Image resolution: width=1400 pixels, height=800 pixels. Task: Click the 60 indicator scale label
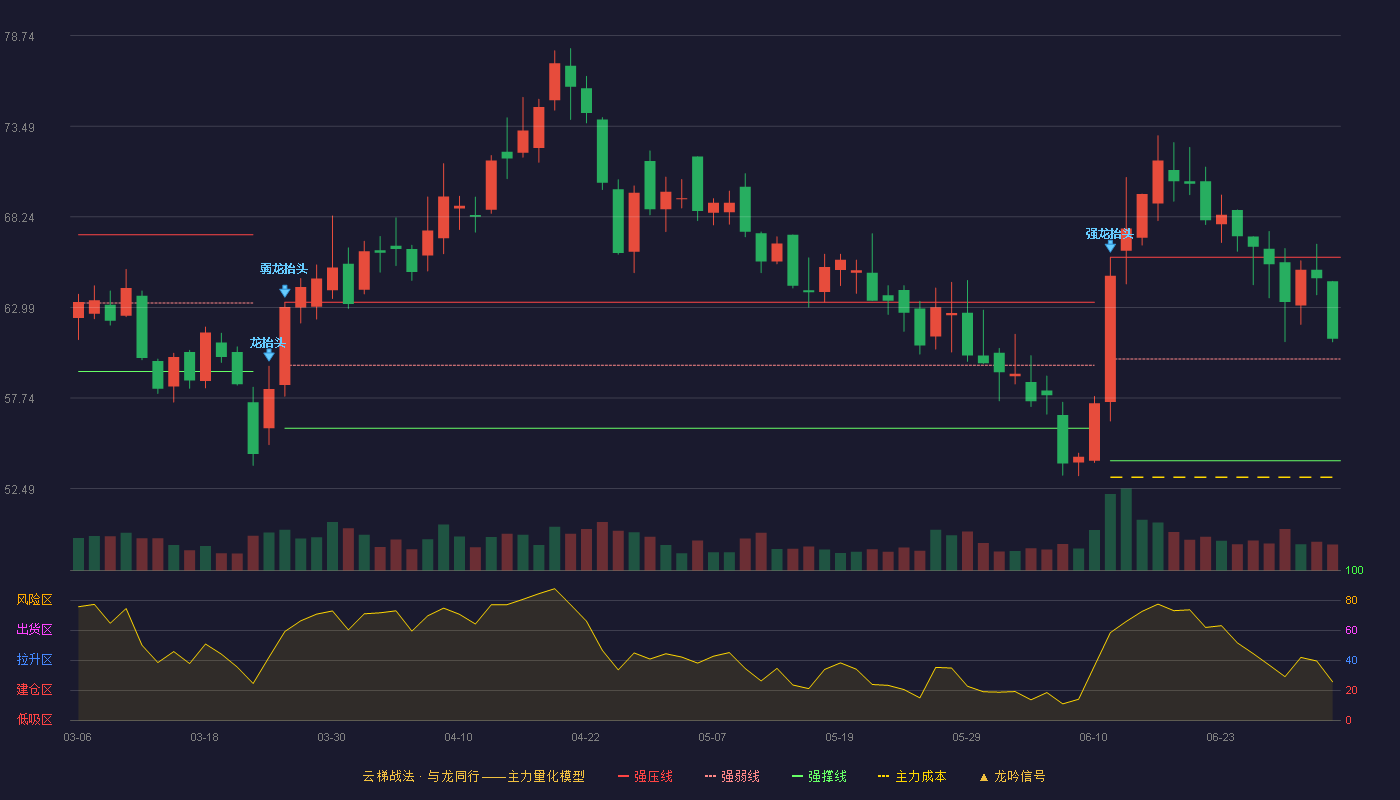click(x=1351, y=631)
